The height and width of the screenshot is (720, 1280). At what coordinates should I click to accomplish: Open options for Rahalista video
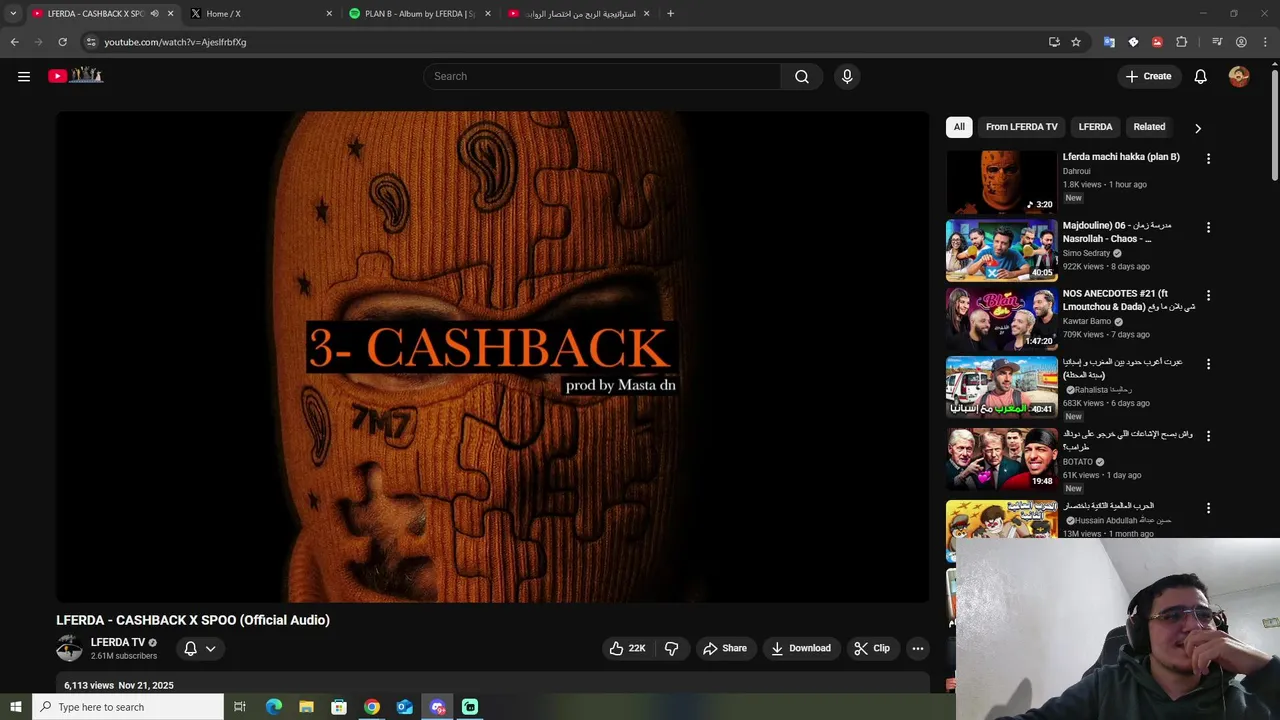(1208, 364)
